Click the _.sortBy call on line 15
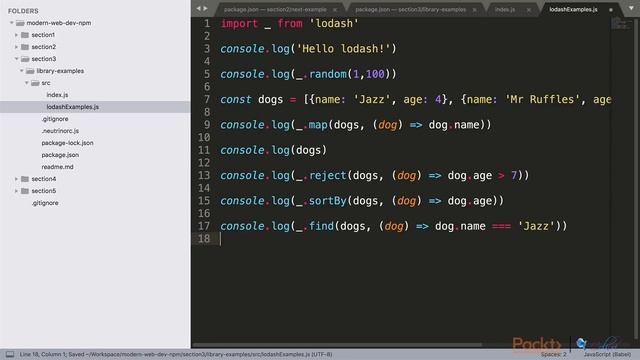Viewport: 640px width, 360px height. pos(321,201)
